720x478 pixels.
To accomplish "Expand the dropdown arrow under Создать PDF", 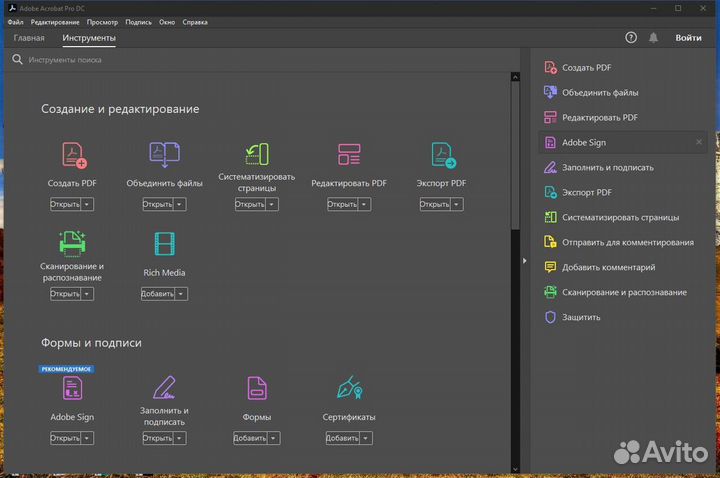I will pos(87,204).
